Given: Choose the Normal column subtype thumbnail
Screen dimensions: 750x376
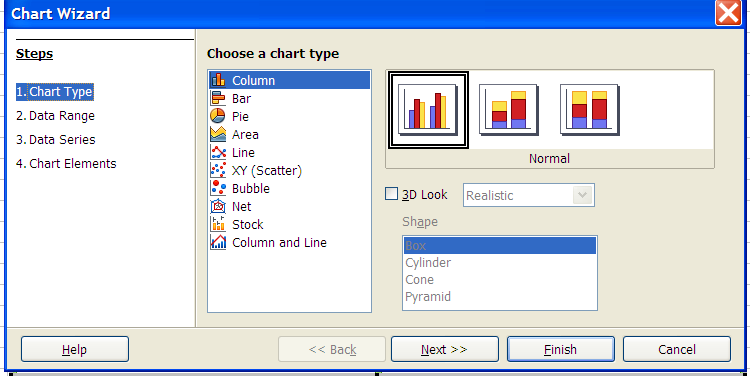Looking at the screenshot, I should 428,110.
